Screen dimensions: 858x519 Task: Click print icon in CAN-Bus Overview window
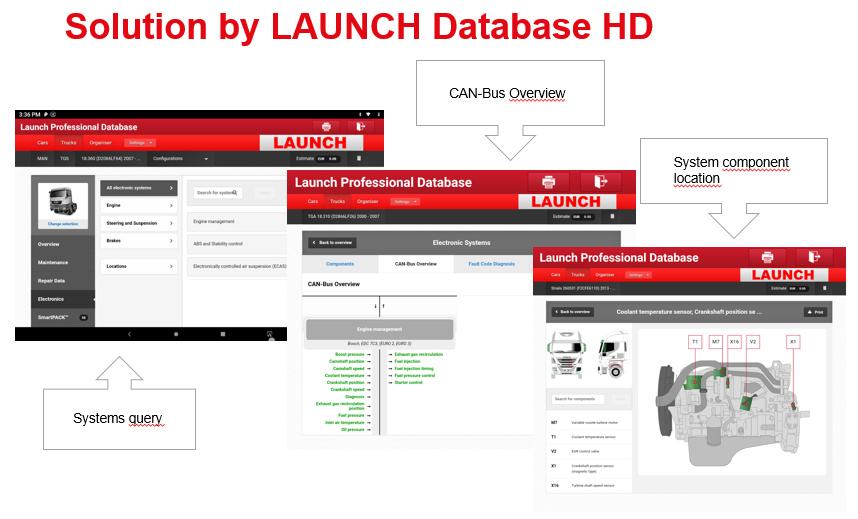pyautogui.click(x=548, y=181)
